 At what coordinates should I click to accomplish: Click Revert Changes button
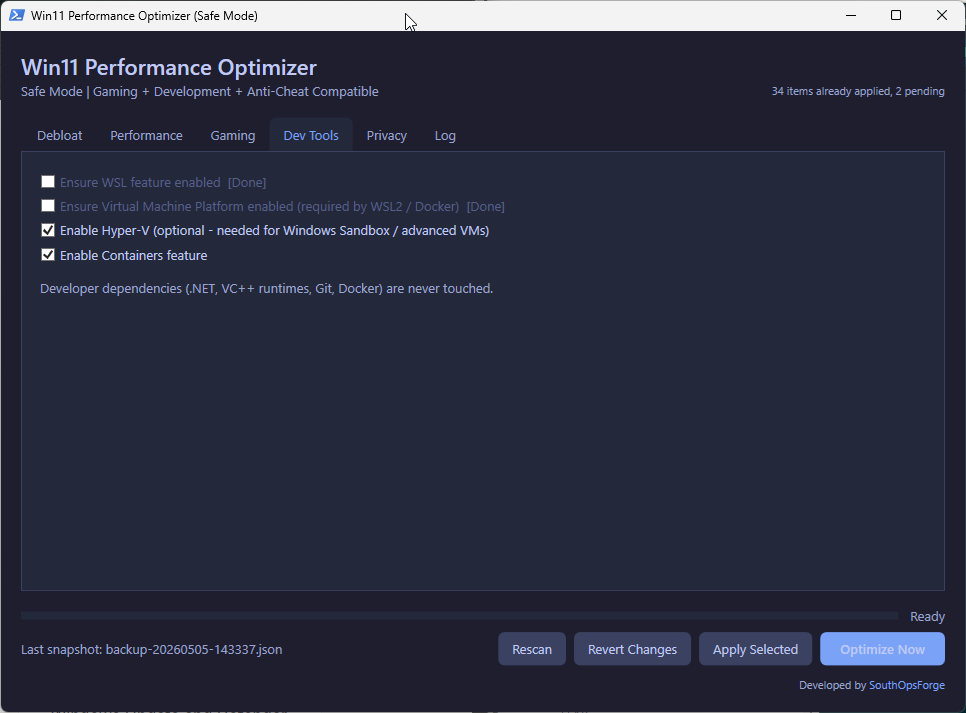633,649
